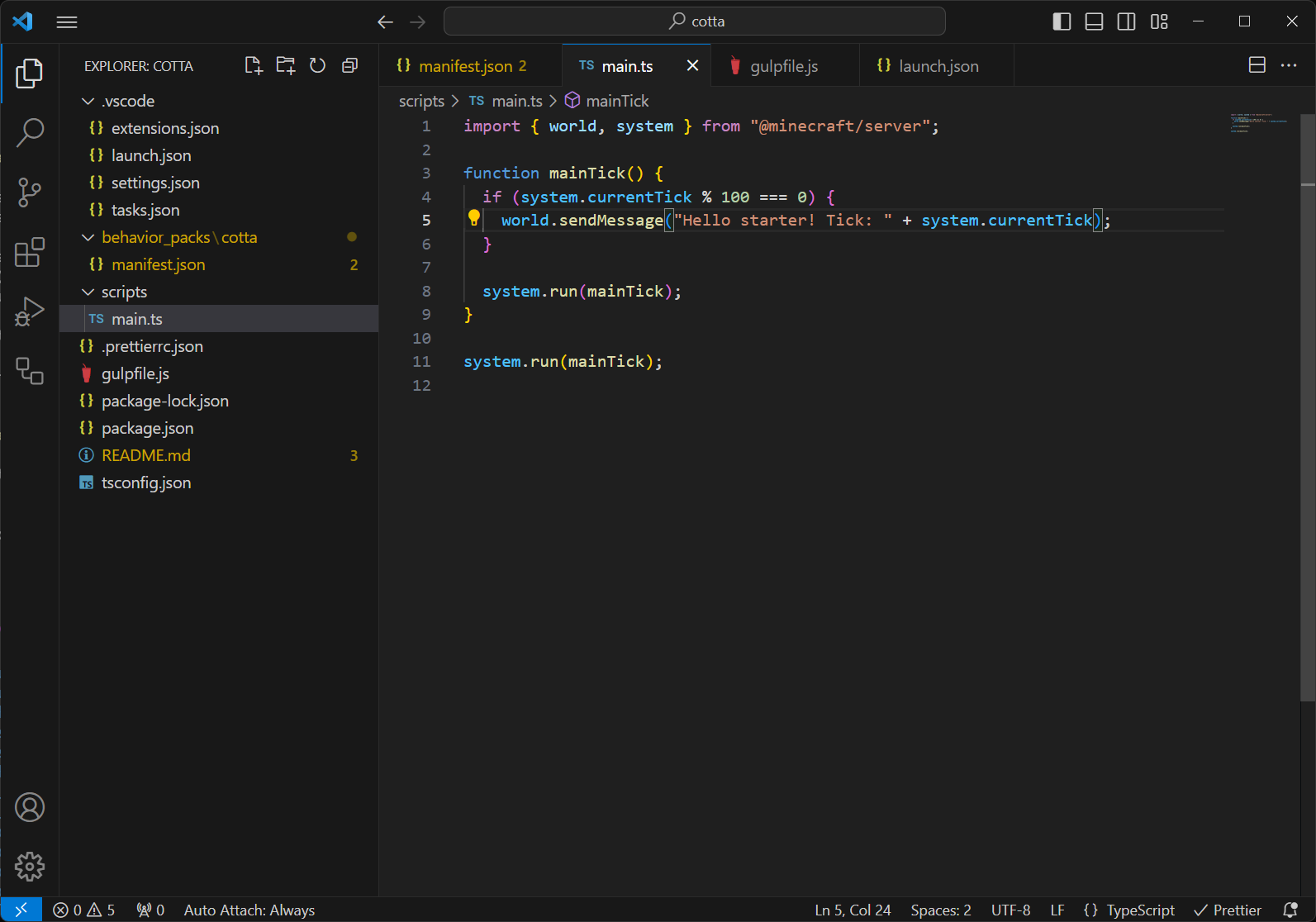1316x922 pixels.
Task: Switch to gulpfile.js tab
Action: pos(785,65)
